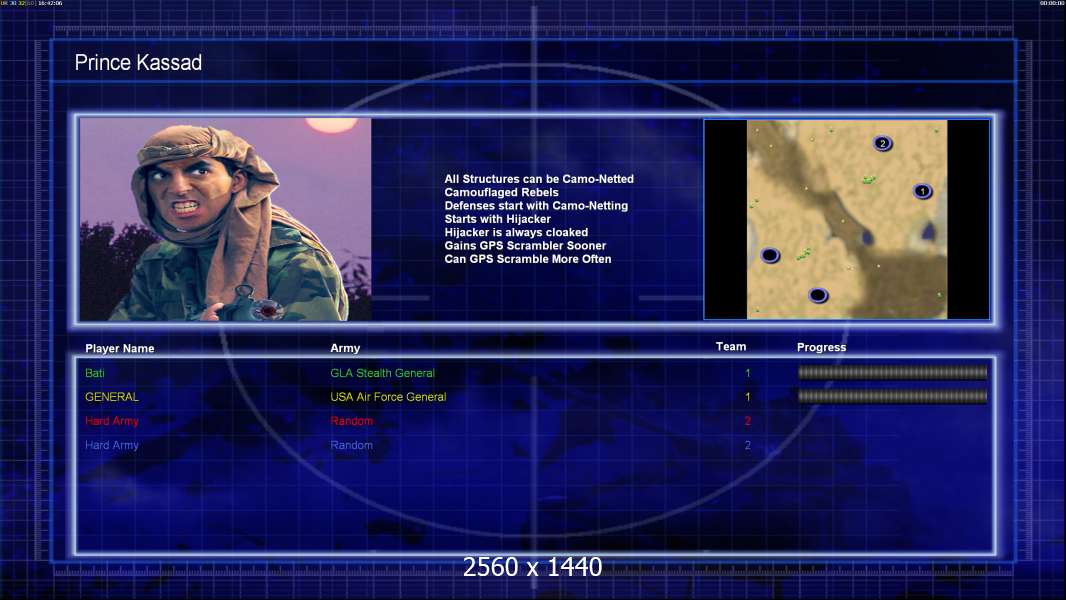Click the Player Name column header

[120, 349]
